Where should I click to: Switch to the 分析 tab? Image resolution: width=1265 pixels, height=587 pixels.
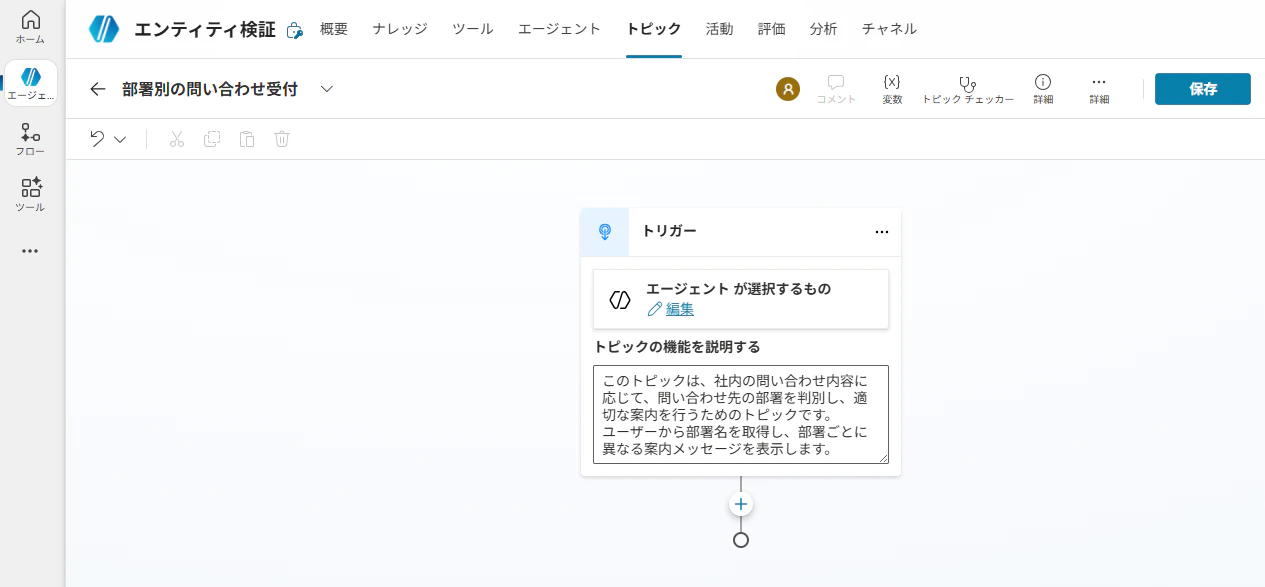824,29
